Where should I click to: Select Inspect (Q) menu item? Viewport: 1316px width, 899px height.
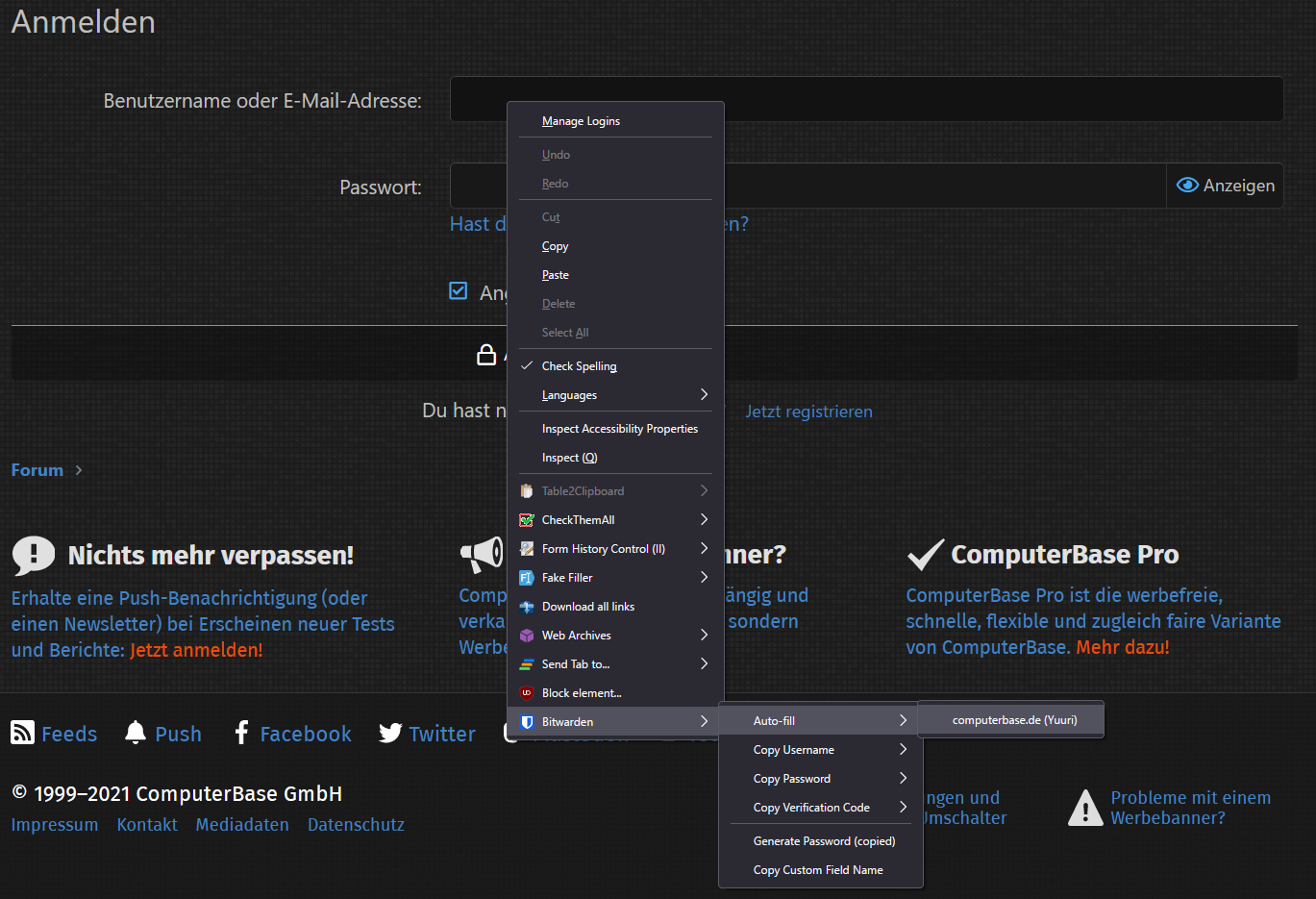pos(615,458)
